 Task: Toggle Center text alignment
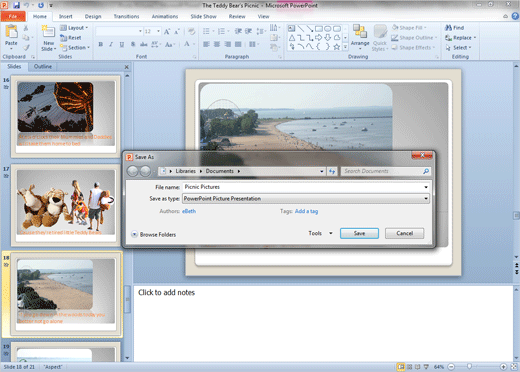tap(217, 44)
